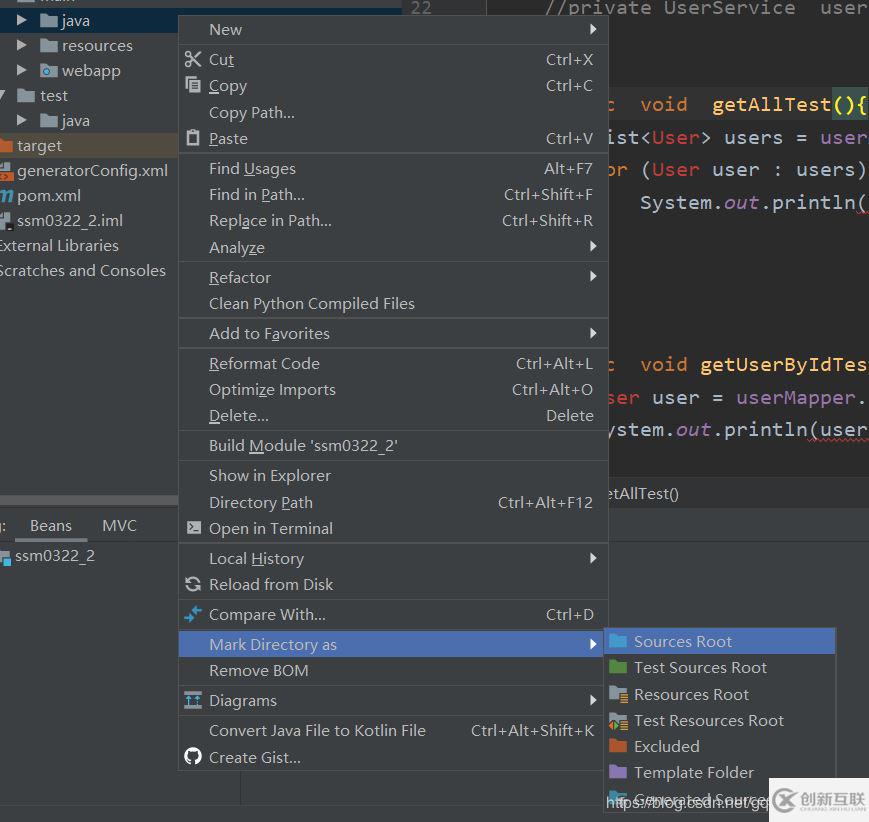Viewport: 869px width, 822px height.
Task: Select Find Usages menu entry
Action: tap(393, 169)
